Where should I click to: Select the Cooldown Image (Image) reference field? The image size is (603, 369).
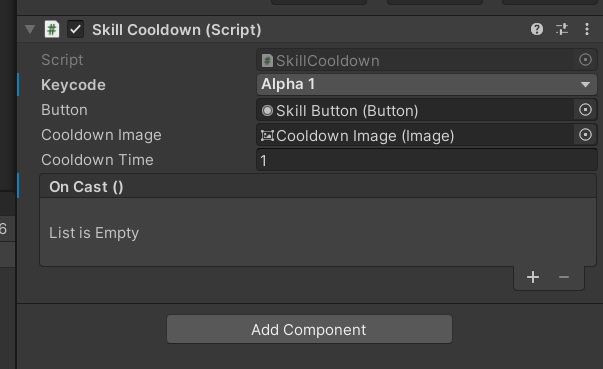(x=415, y=135)
